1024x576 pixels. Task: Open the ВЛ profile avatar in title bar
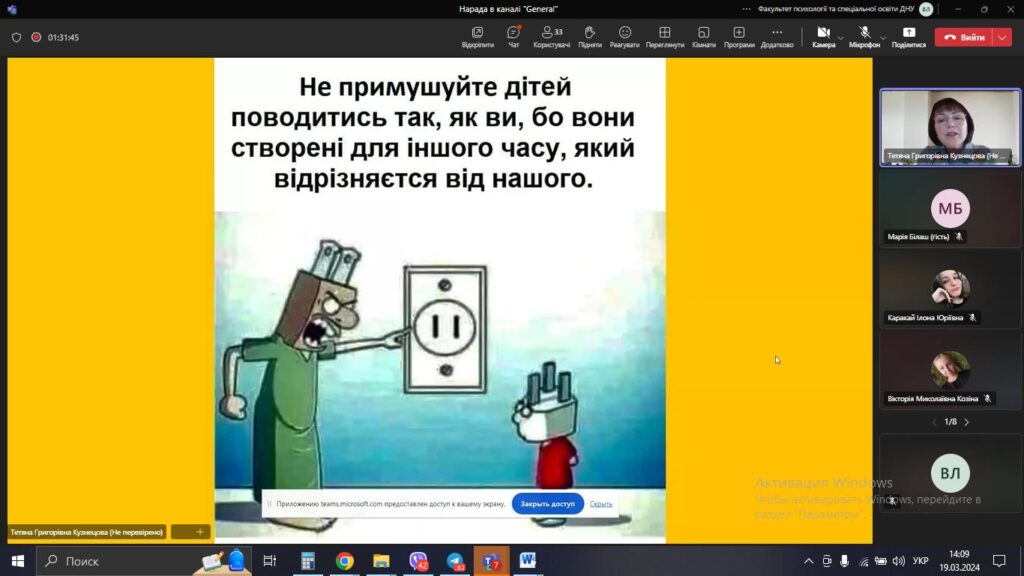tap(926, 9)
